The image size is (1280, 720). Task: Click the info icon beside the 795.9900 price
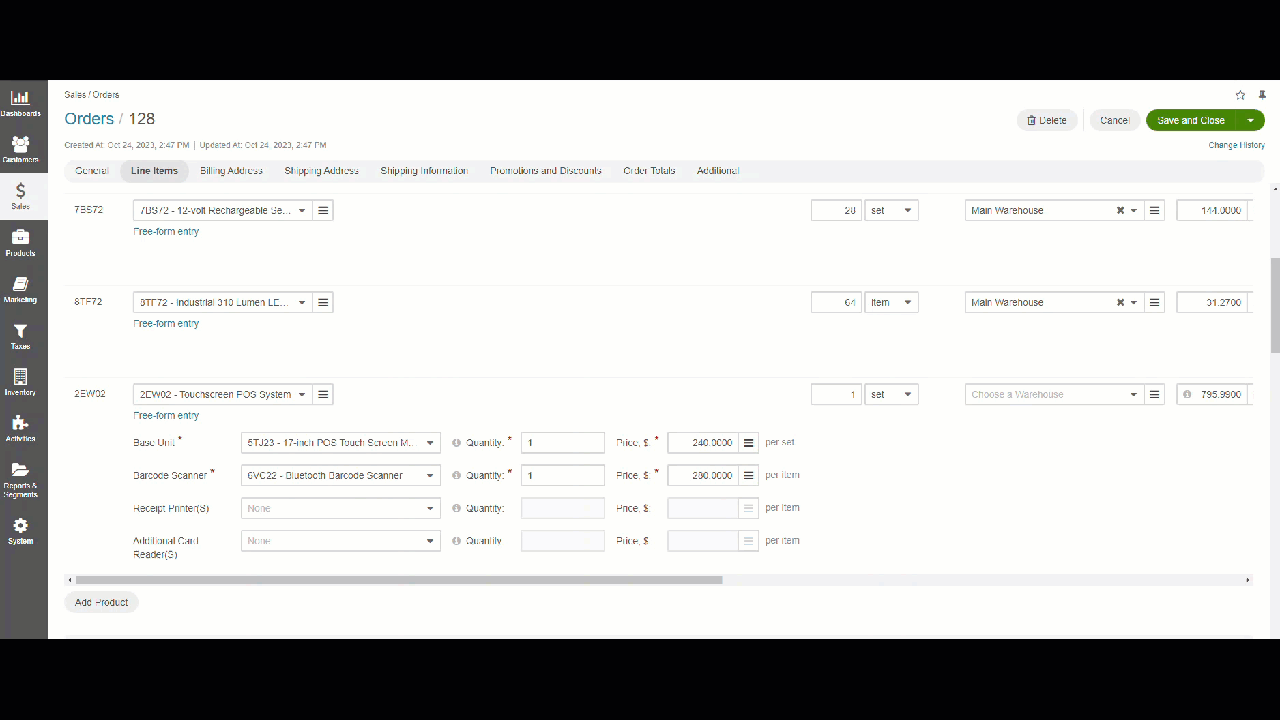(x=1187, y=394)
